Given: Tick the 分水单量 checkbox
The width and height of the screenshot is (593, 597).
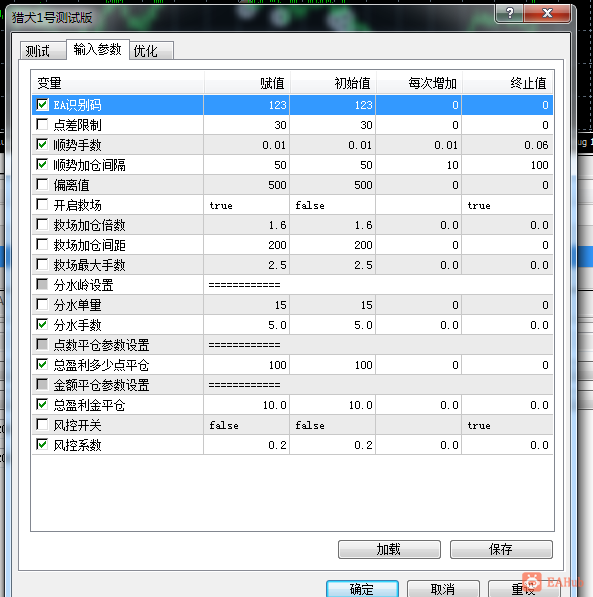Looking at the screenshot, I should pos(42,305).
